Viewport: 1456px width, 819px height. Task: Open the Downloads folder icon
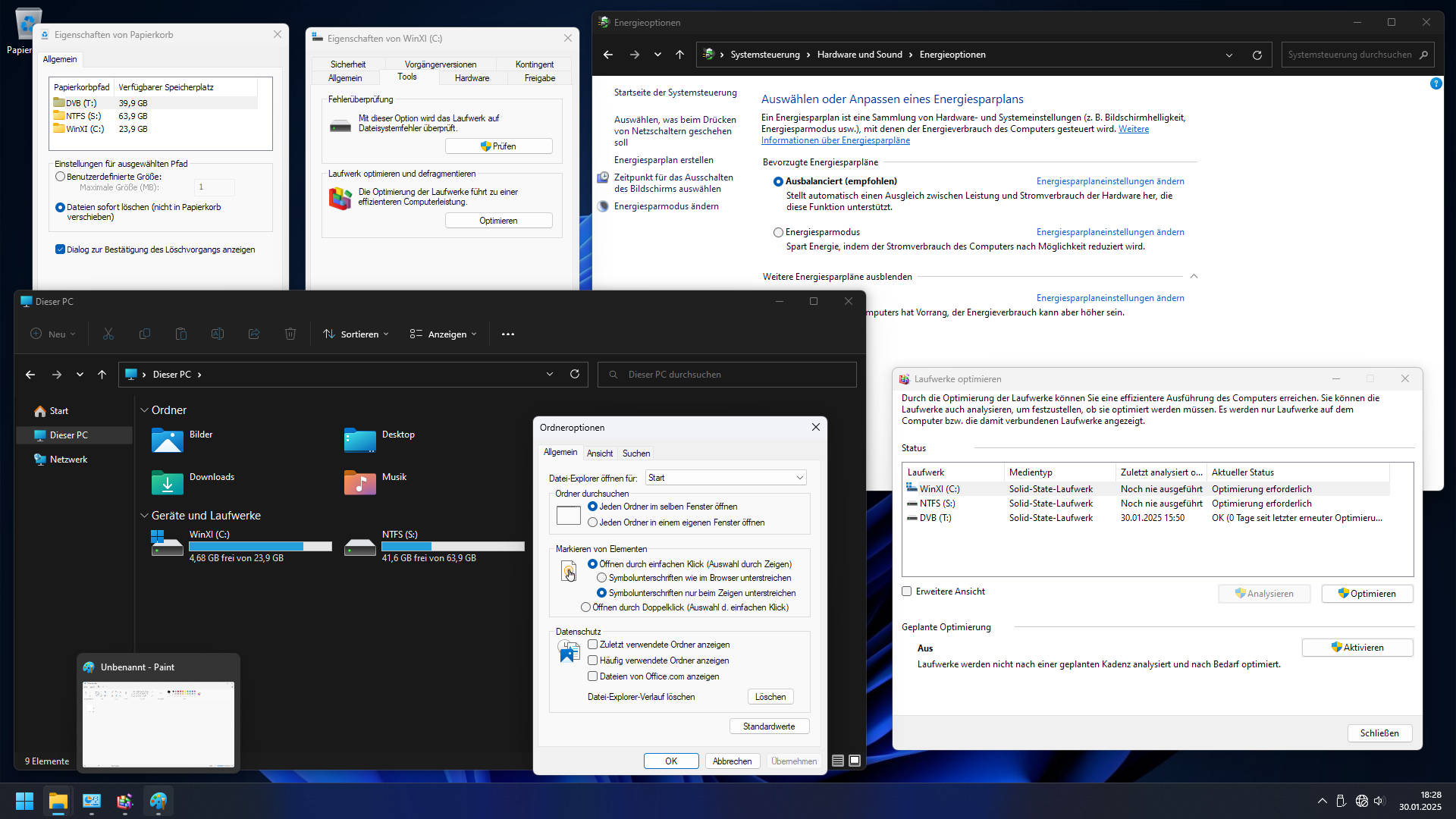pos(168,482)
